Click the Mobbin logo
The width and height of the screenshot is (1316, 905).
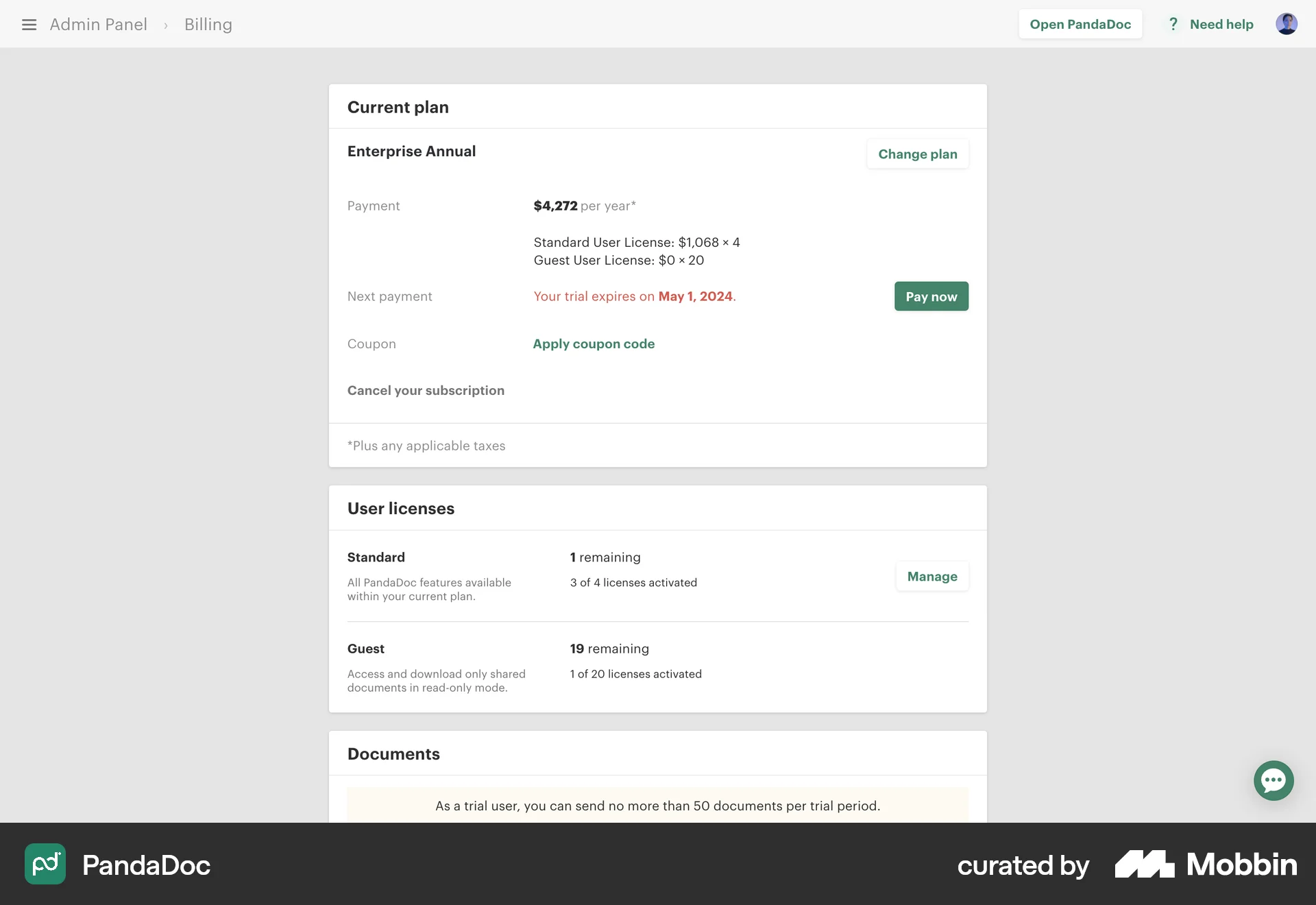1206,865
